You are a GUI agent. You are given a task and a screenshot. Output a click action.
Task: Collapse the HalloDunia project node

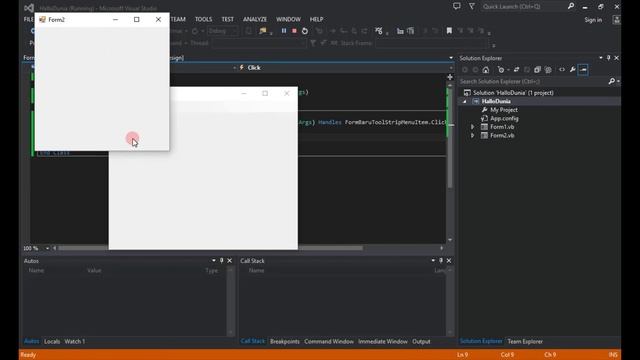pos(464,101)
